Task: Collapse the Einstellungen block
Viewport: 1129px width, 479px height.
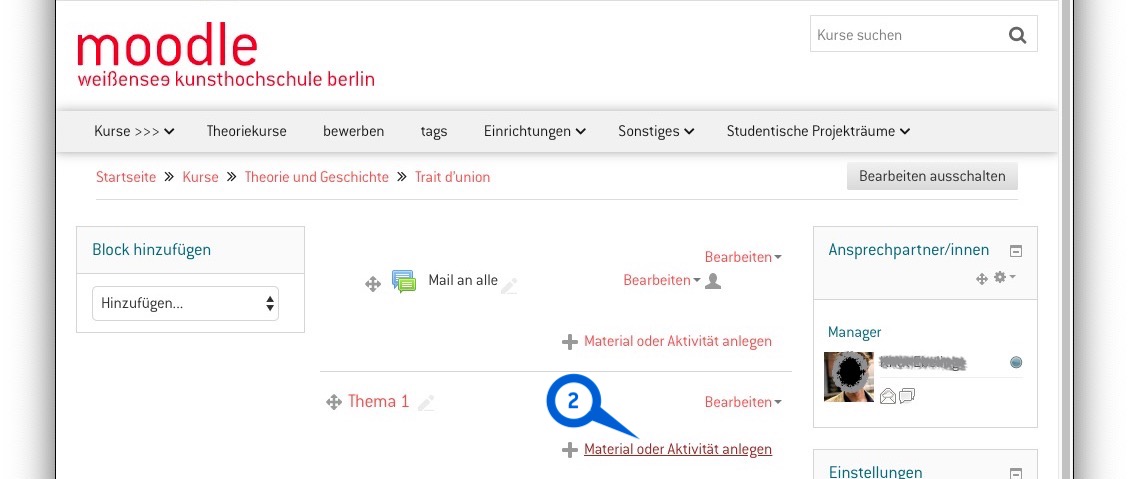Action: [x=1016, y=473]
